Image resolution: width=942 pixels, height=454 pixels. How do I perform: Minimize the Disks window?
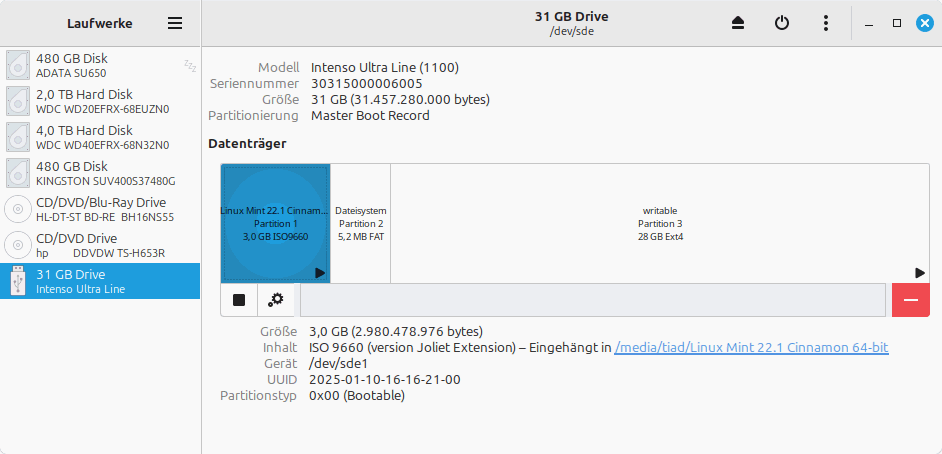point(869,23)
